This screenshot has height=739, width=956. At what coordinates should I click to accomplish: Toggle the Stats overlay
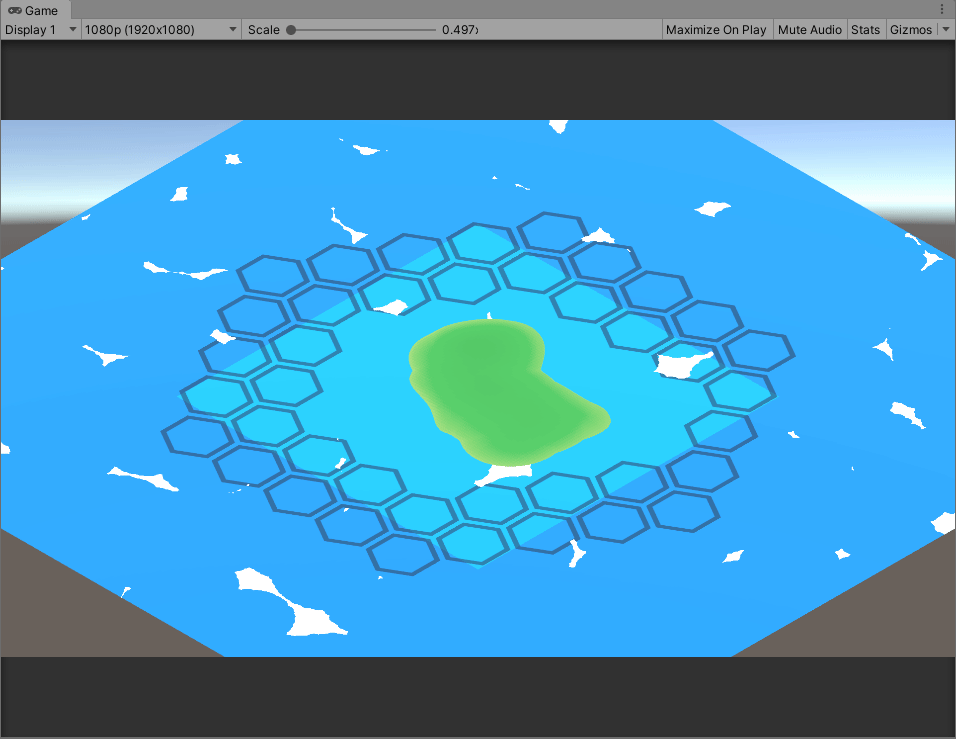[x=865, y=30]
